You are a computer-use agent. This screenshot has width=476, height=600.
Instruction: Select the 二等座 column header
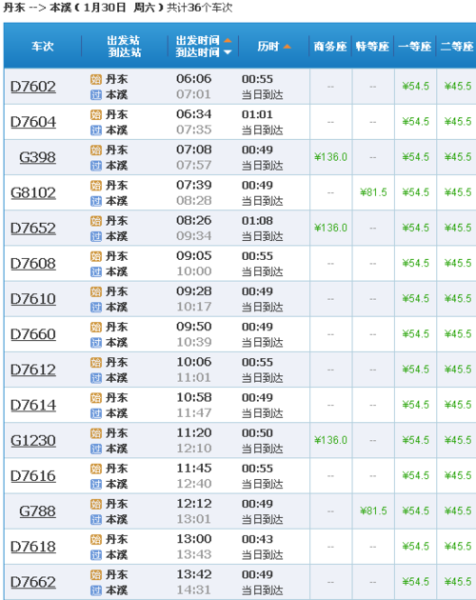pos(457,47)
